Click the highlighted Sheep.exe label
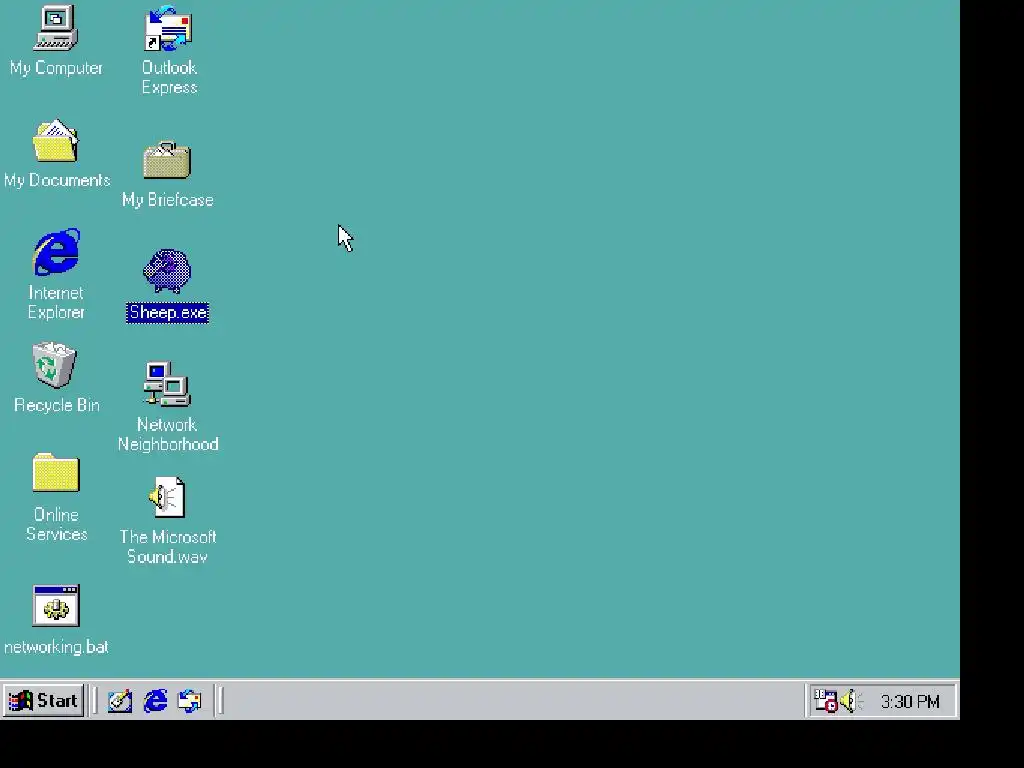 (168, 313)
